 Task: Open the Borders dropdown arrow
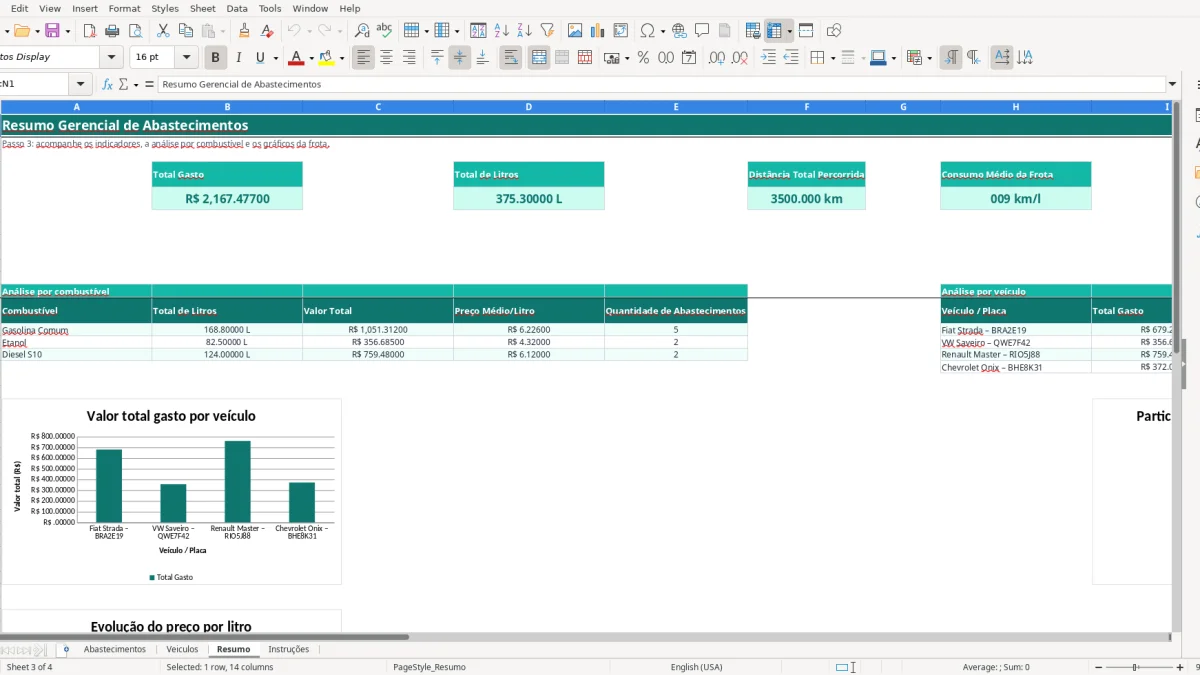tap(832, 58)
